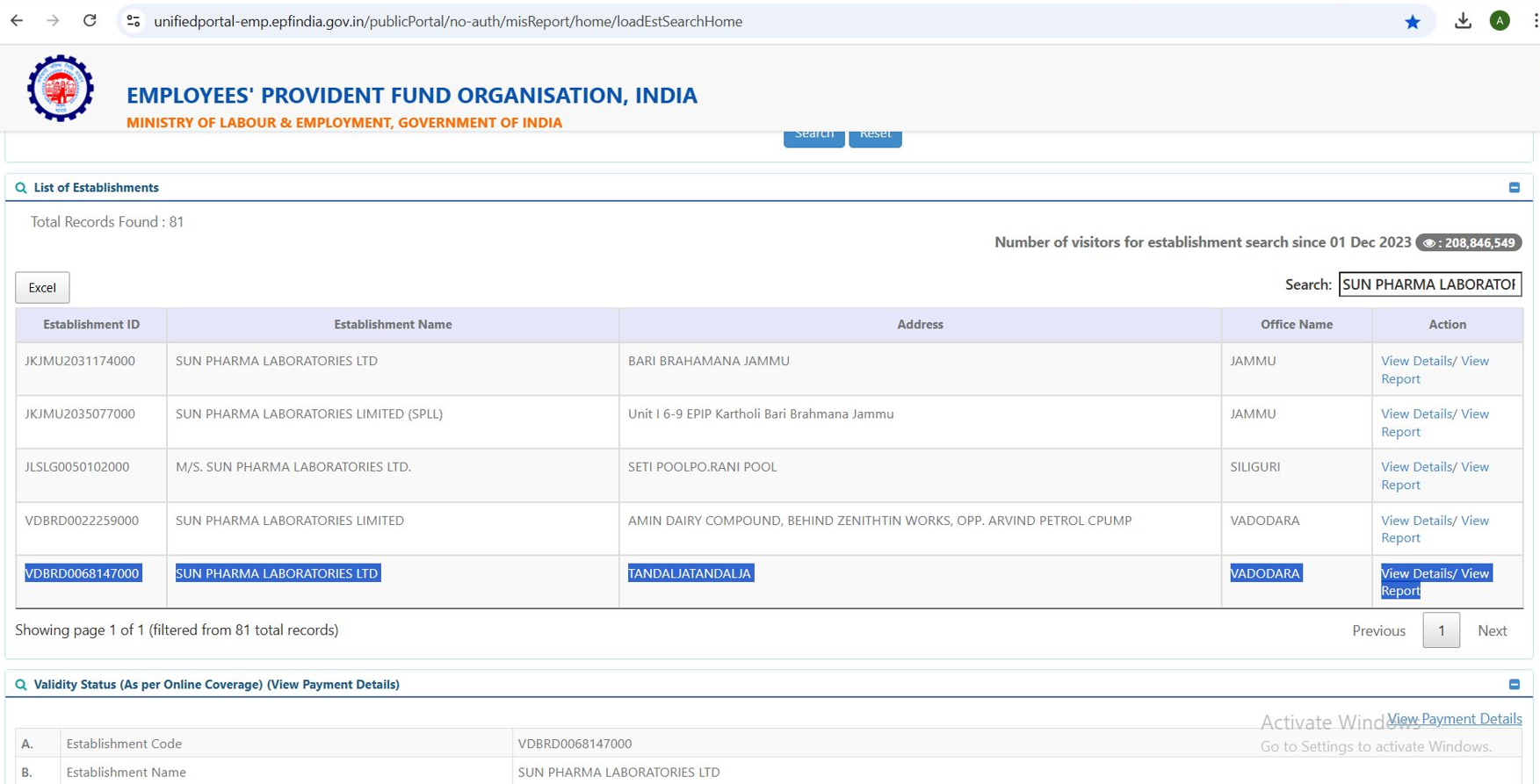Click highlighted ID VDBRD0068147000 in the list

click(83, 573)
